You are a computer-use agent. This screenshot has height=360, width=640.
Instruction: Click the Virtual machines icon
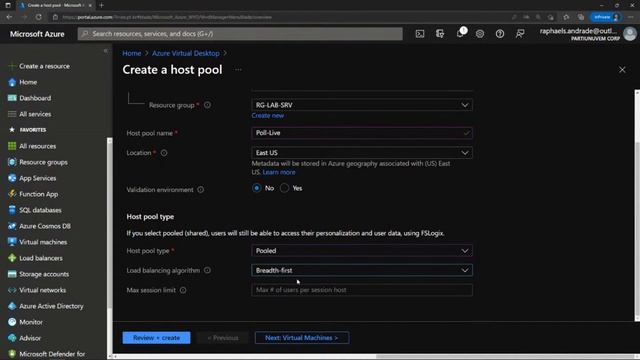pos(12,242)
